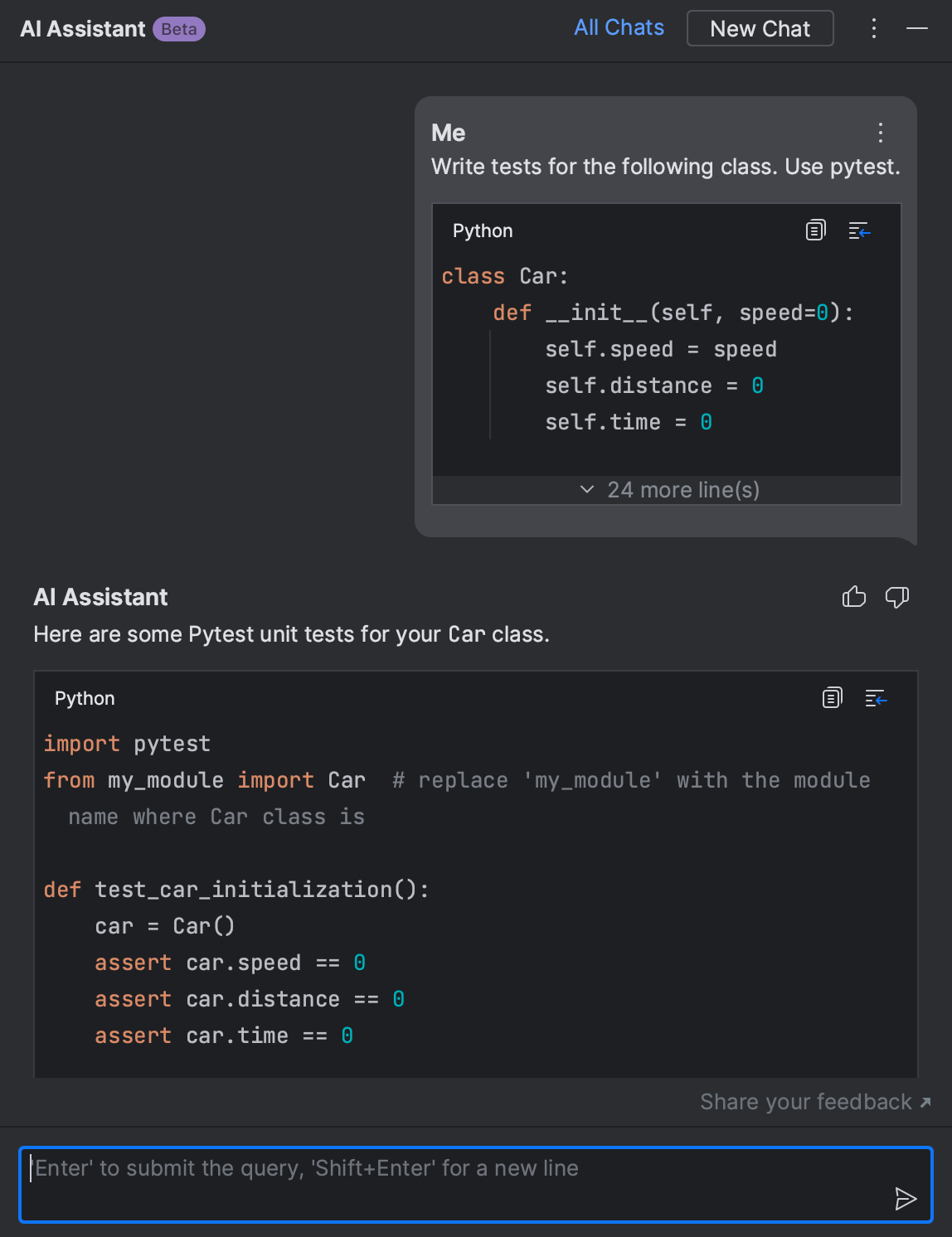Image resolution: width=952 pixels, height=1237 pixels.
Task: Insert Car class snippet at caret
Action: (x=859, y=230)
